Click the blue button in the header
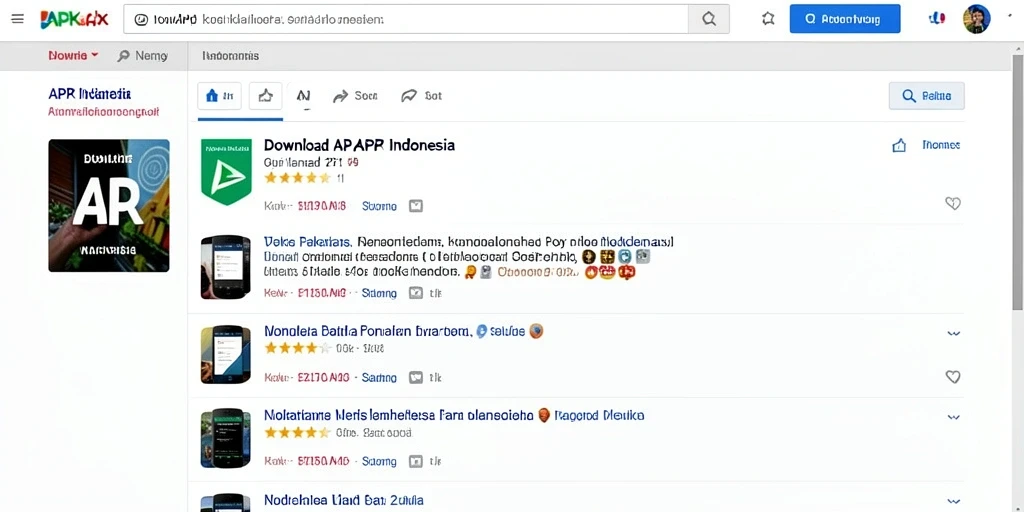Screen dimensions: 1024x512 844,19
